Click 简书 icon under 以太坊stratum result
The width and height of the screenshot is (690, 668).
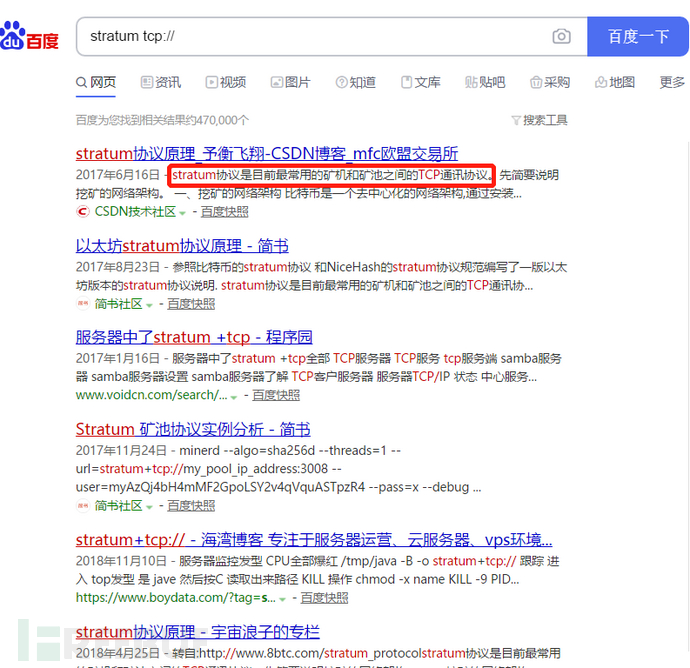point(83,304)
